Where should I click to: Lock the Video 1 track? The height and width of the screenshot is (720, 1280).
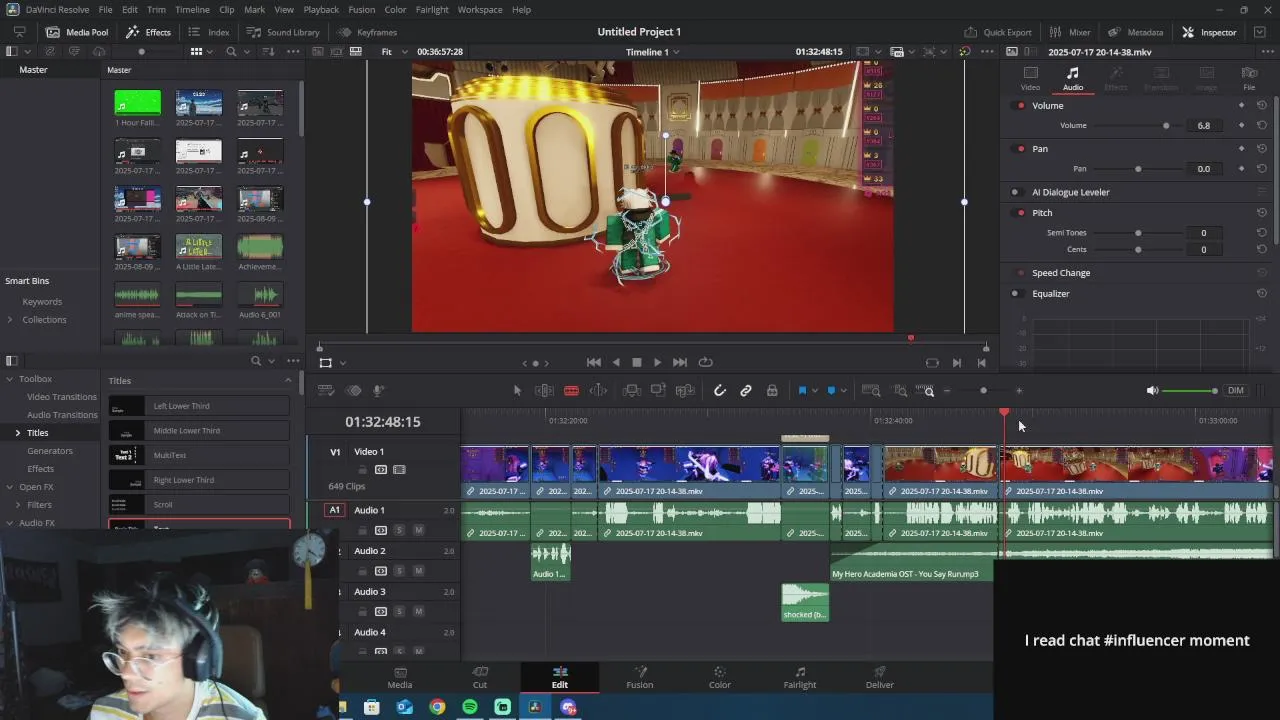(x=362, y=470)
